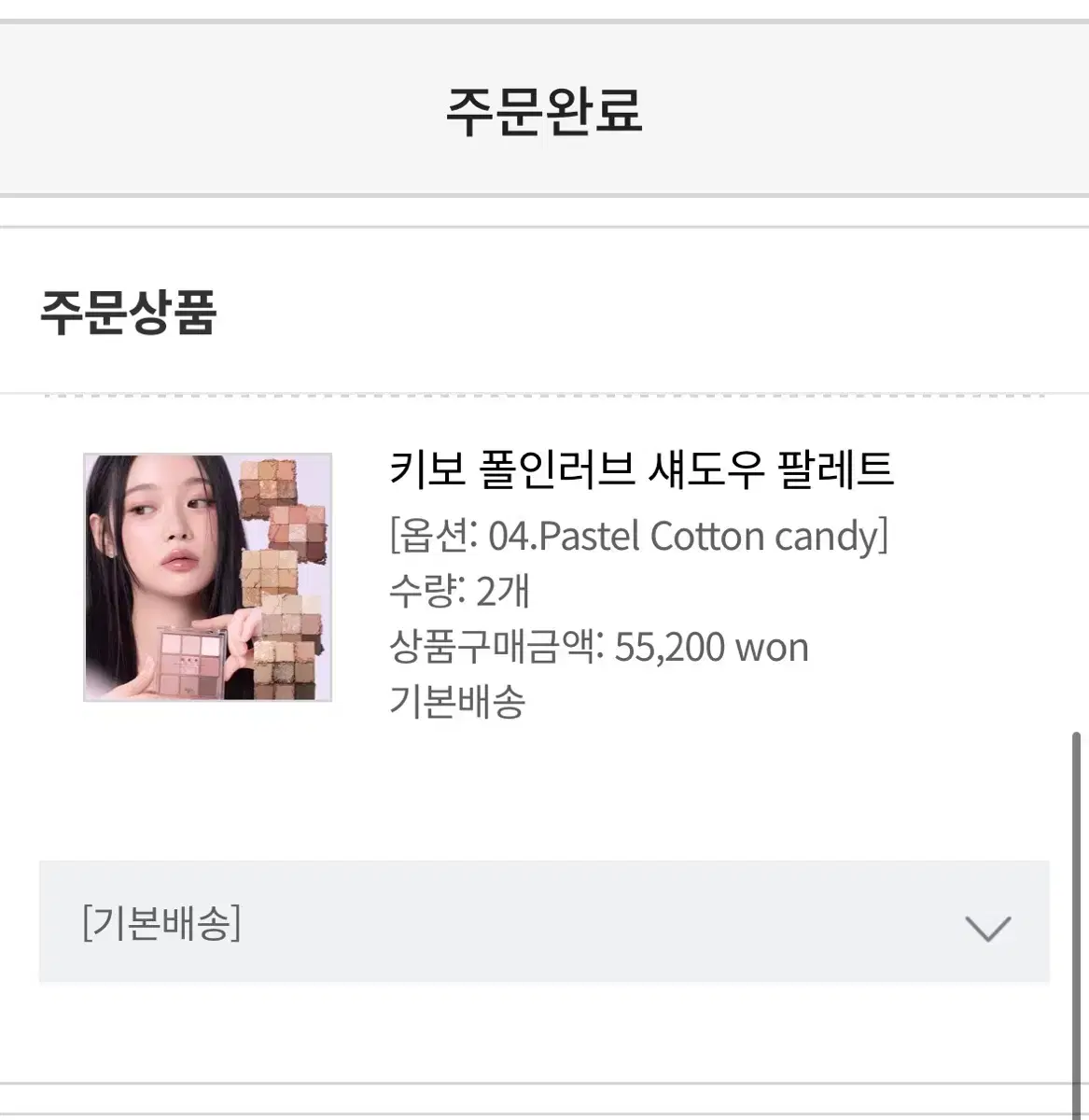The height and width of the screenshot is (1120, 1089).
Task: Click the 상품구매금액 55,200 won line
Action: 598,646
